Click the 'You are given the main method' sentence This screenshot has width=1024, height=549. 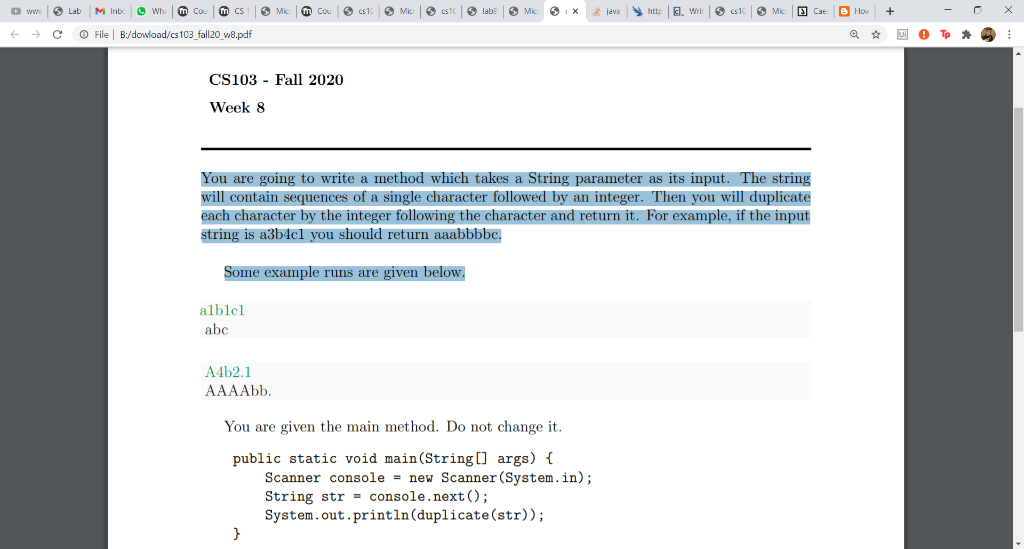(392, 427)
